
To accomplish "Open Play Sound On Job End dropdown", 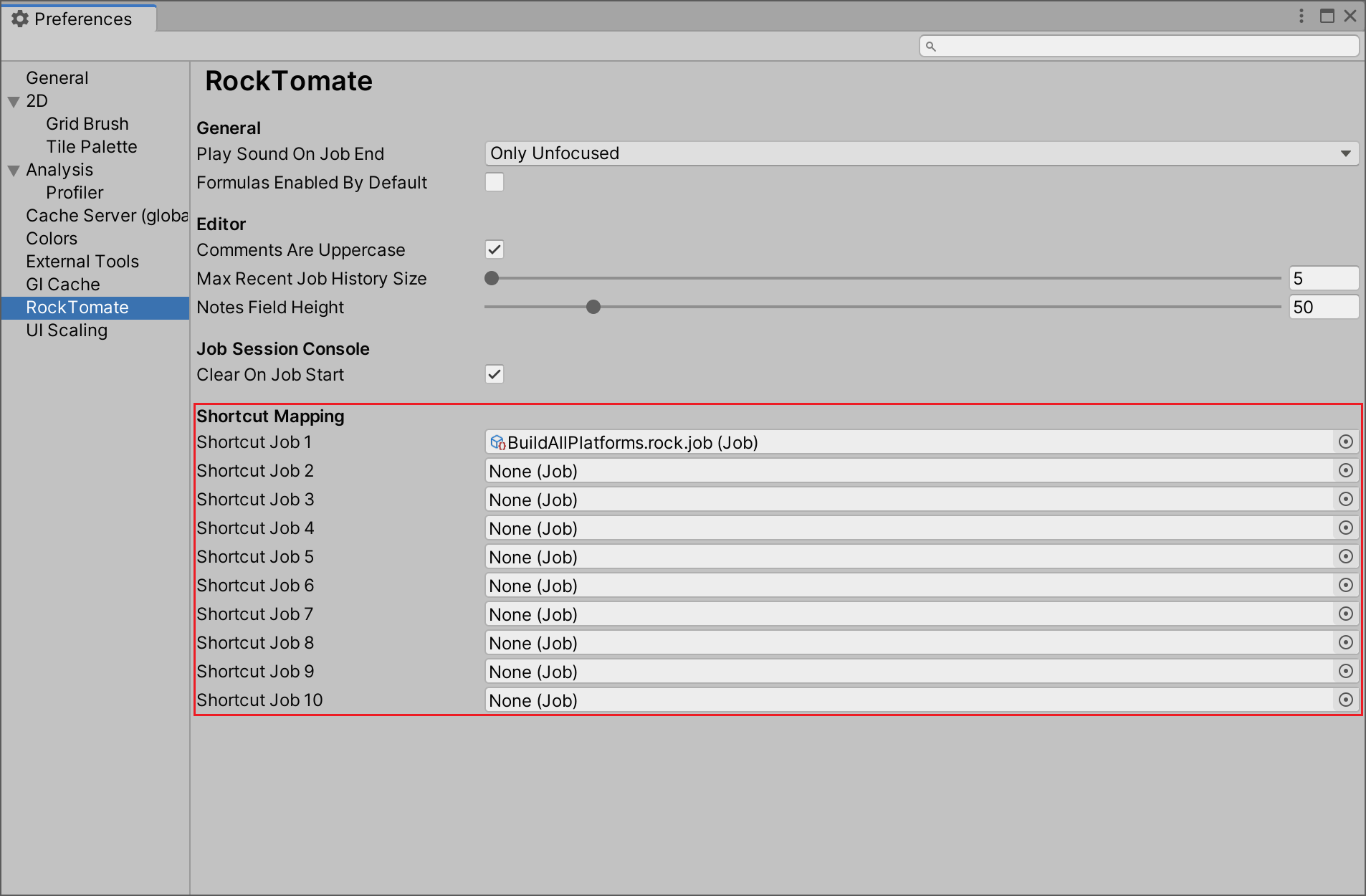I will (x=922, y=153).
